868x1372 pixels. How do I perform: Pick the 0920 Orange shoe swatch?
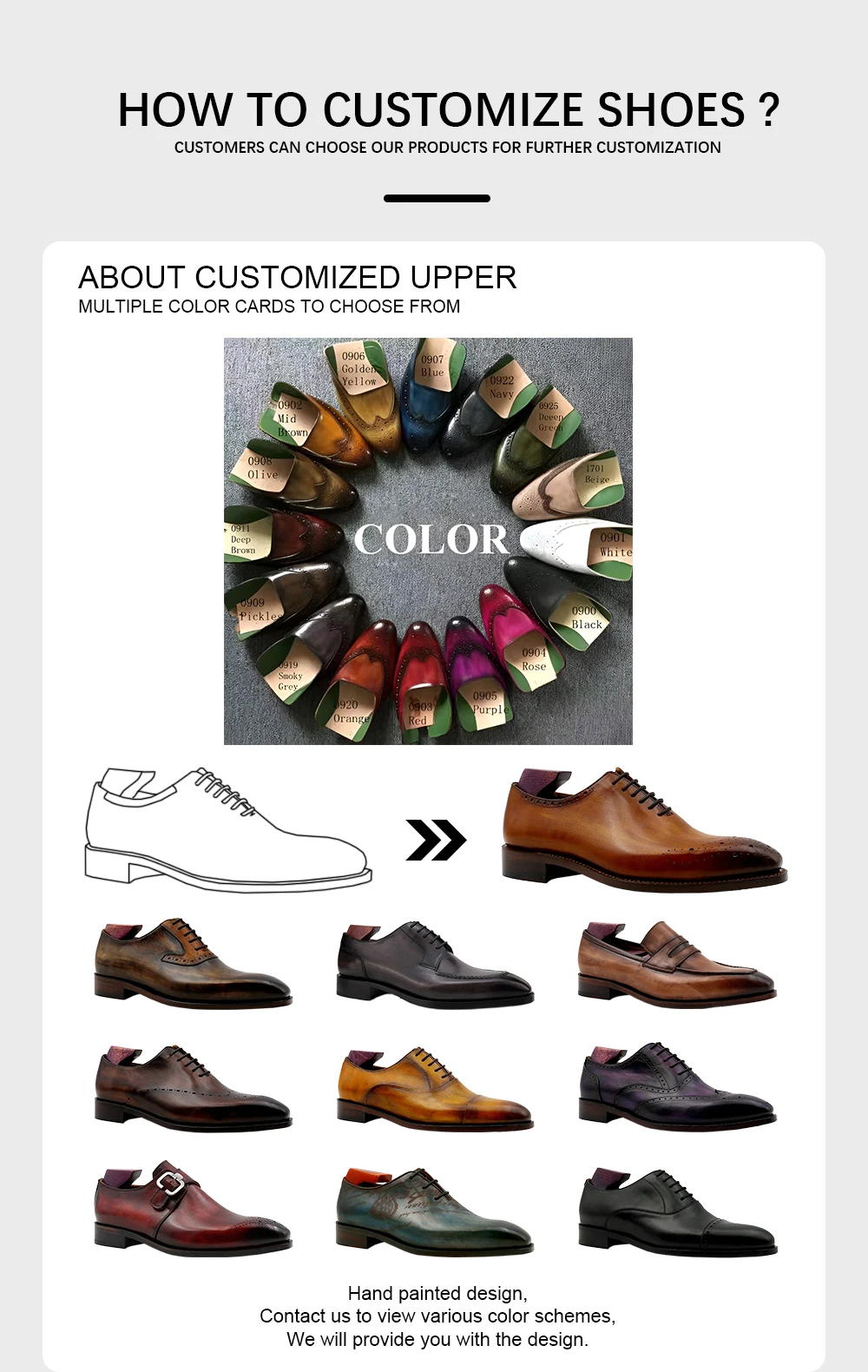click(x=350, y=712)
